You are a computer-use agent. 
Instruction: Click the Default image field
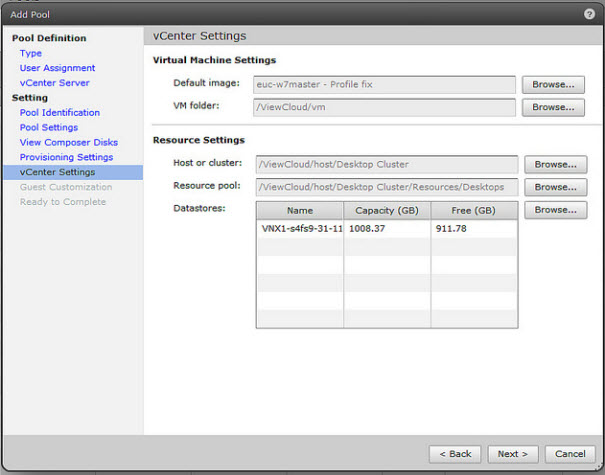(x=384, y=85)
